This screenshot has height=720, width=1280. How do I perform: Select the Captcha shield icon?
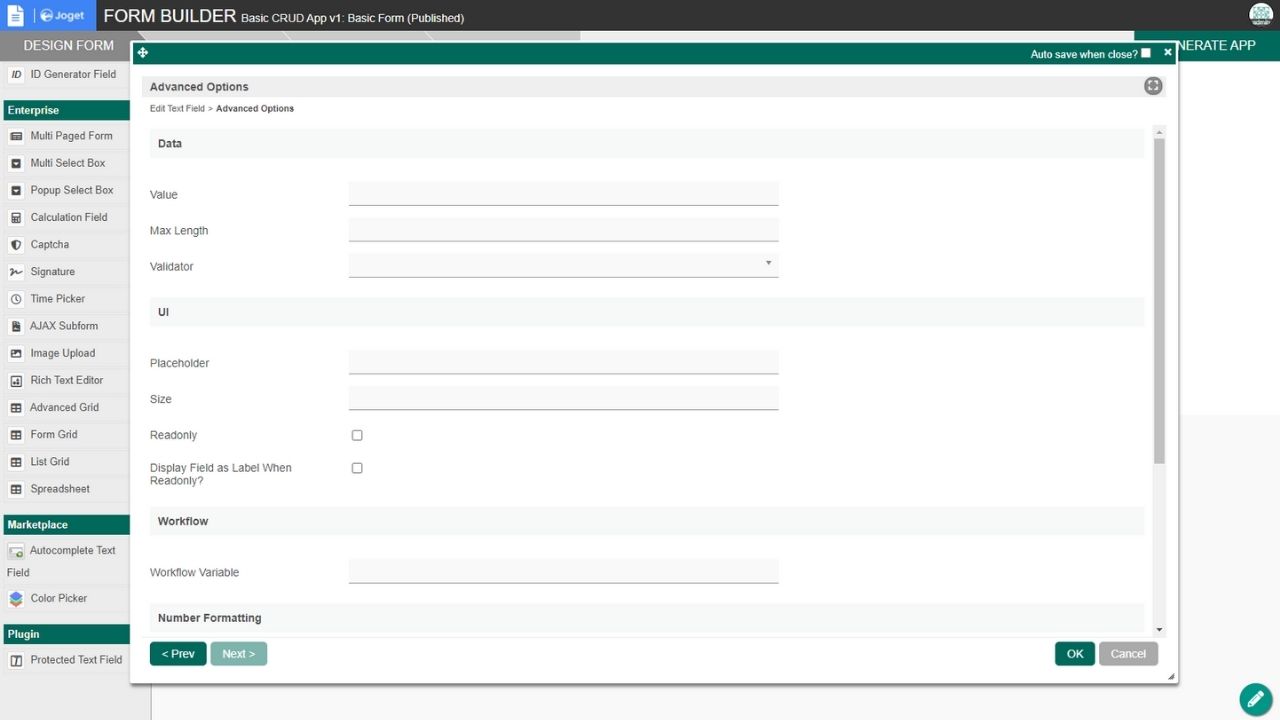[16, 245]
